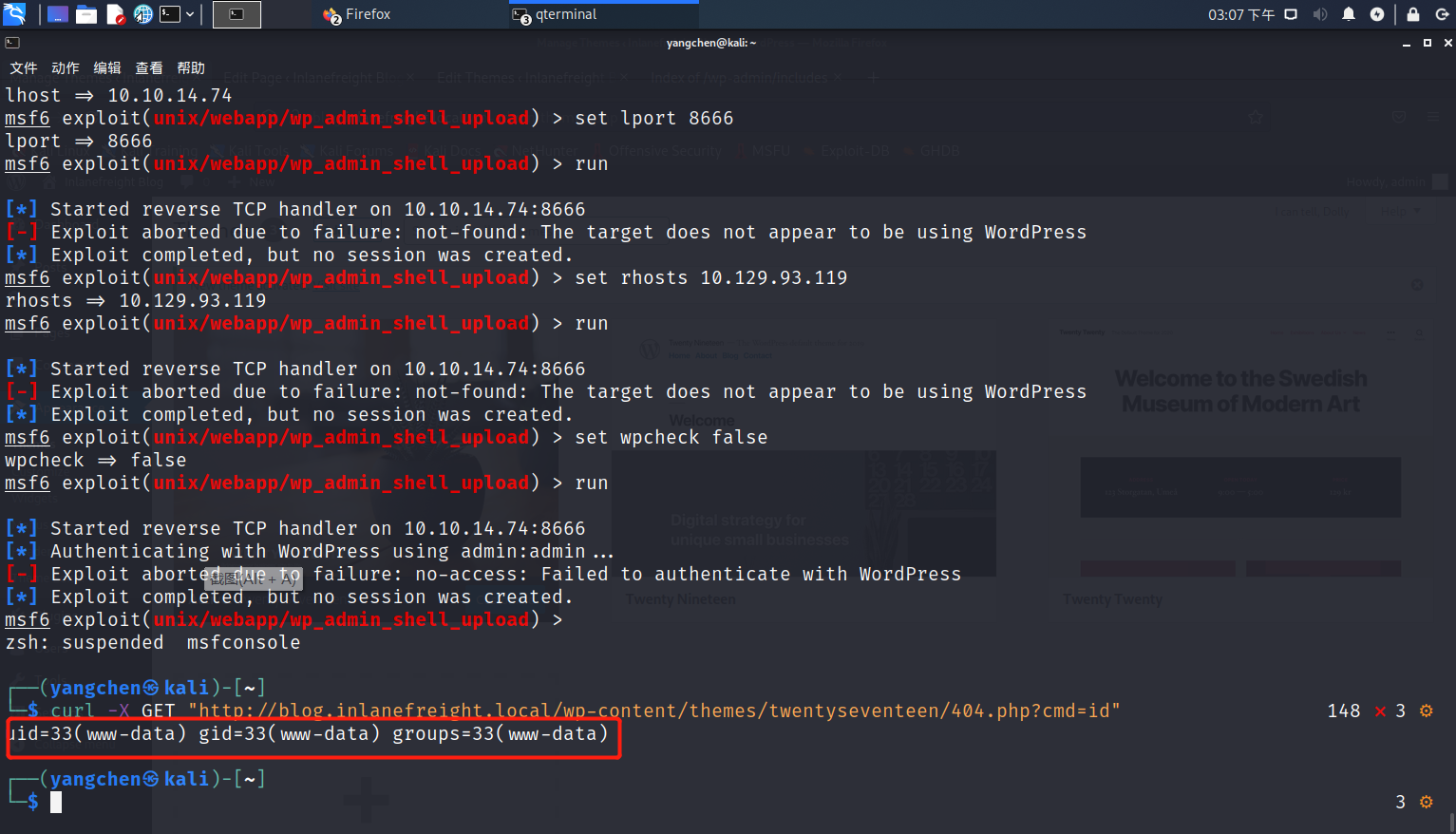Open the 文件 menu

pyautogui.click(x=24, y=68)
